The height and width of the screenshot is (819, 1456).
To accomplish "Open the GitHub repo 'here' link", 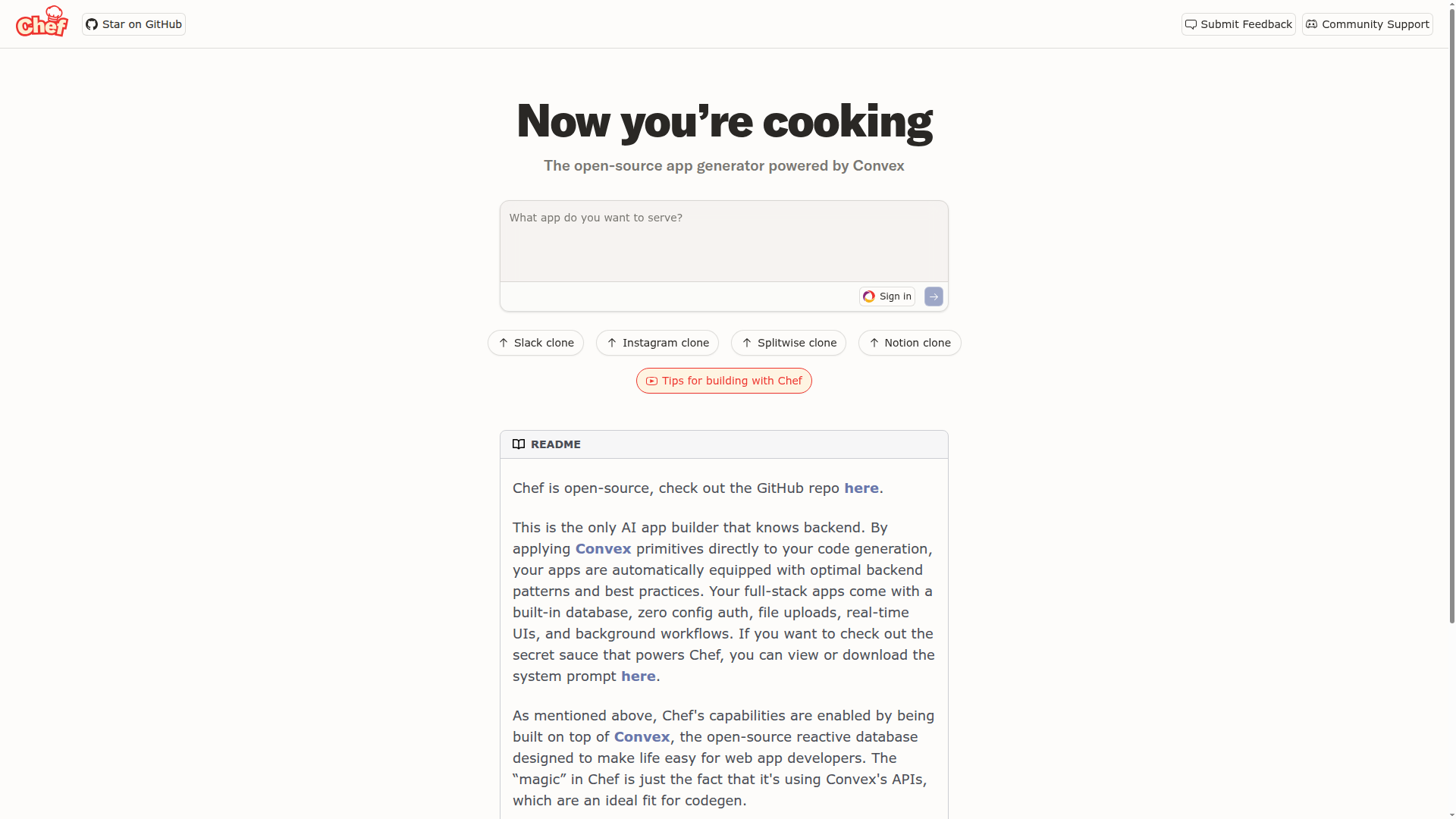I will coord(861,488).
